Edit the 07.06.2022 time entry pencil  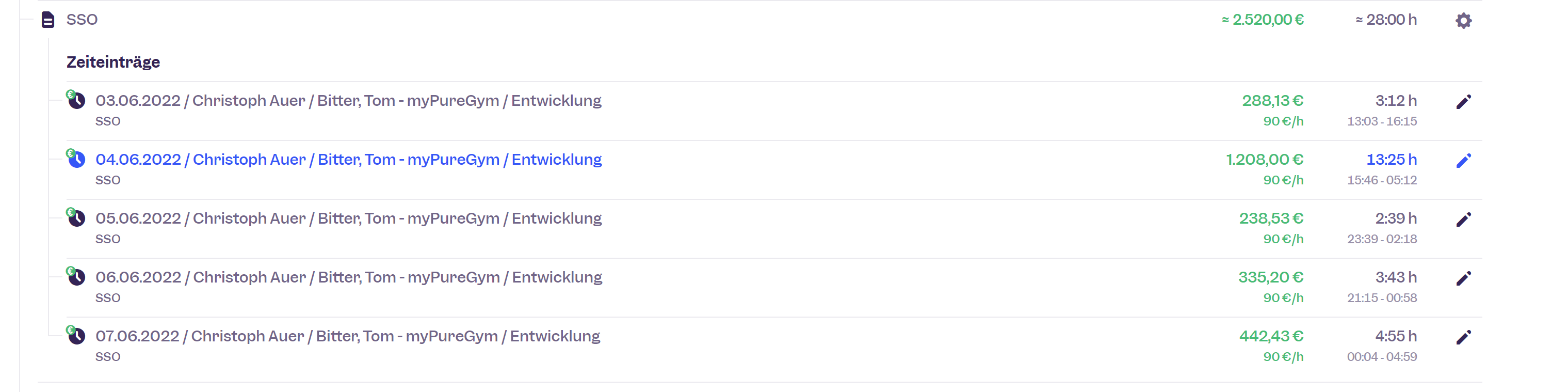tap(1463, 337)
